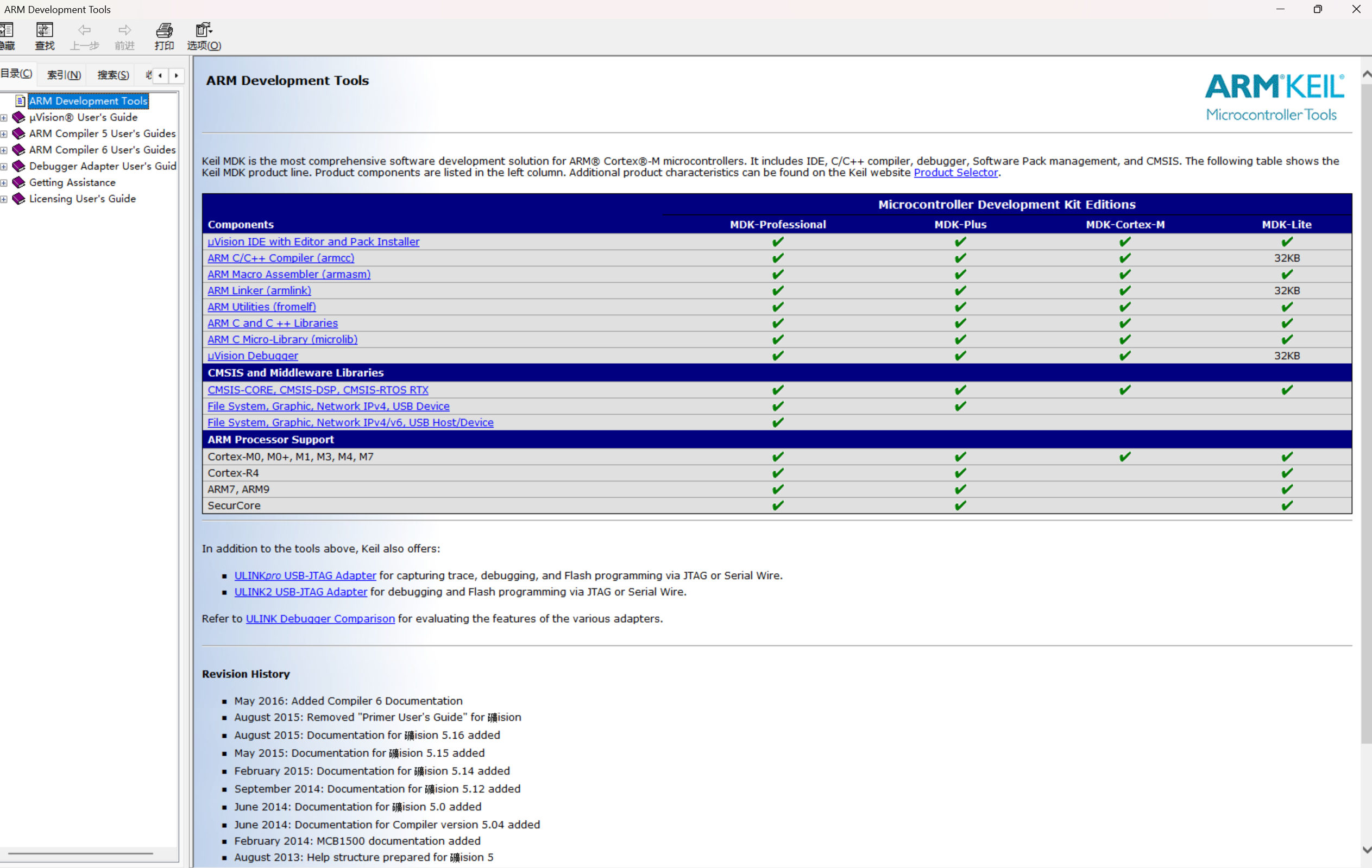The width and height of the screenshot is (1372, 868).
Task: Open the ULINK2 USB-JTAG Adapter link
Action: pos(301,592)
